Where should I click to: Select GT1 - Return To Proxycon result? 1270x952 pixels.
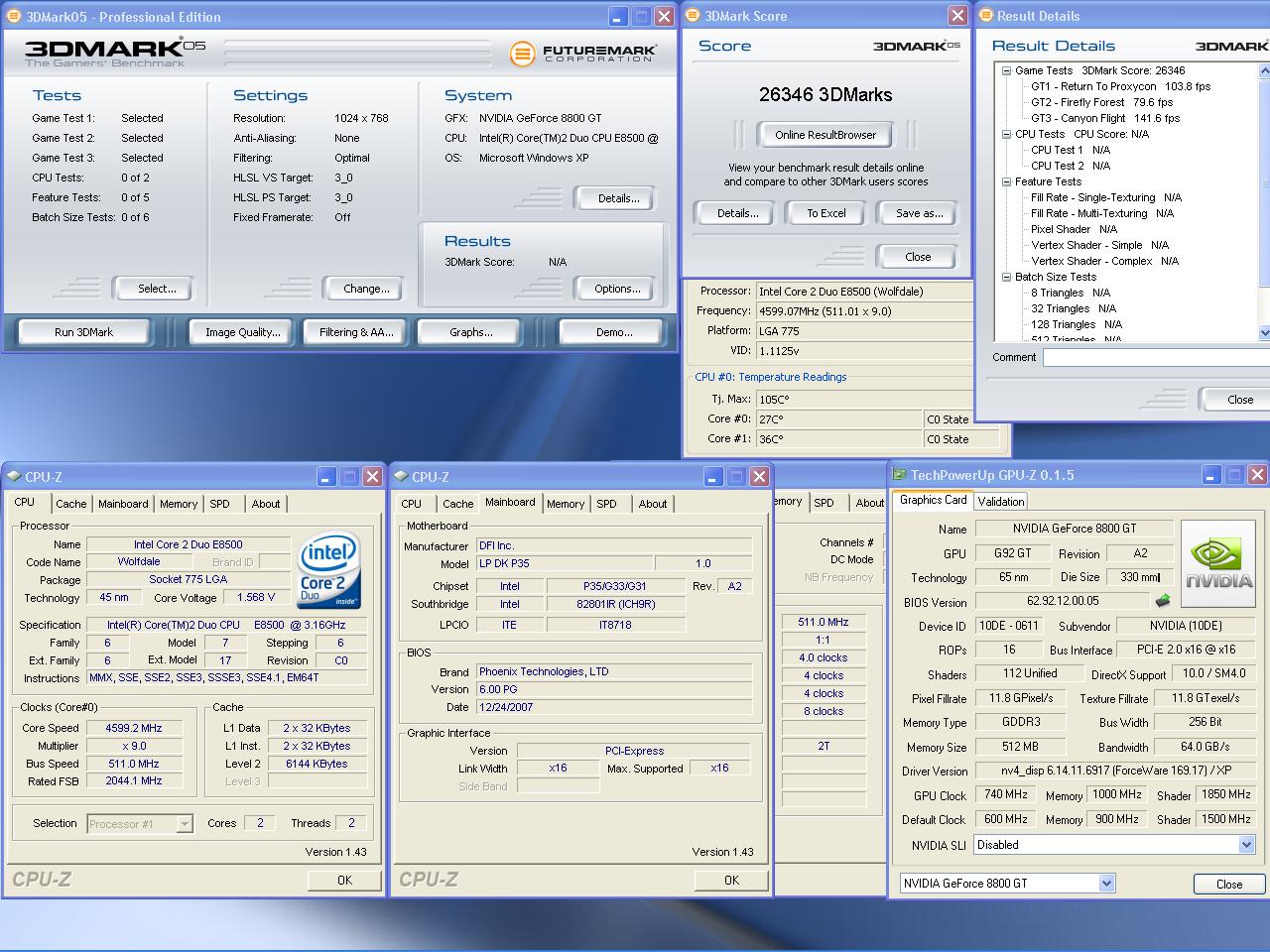pos(1120,86)
